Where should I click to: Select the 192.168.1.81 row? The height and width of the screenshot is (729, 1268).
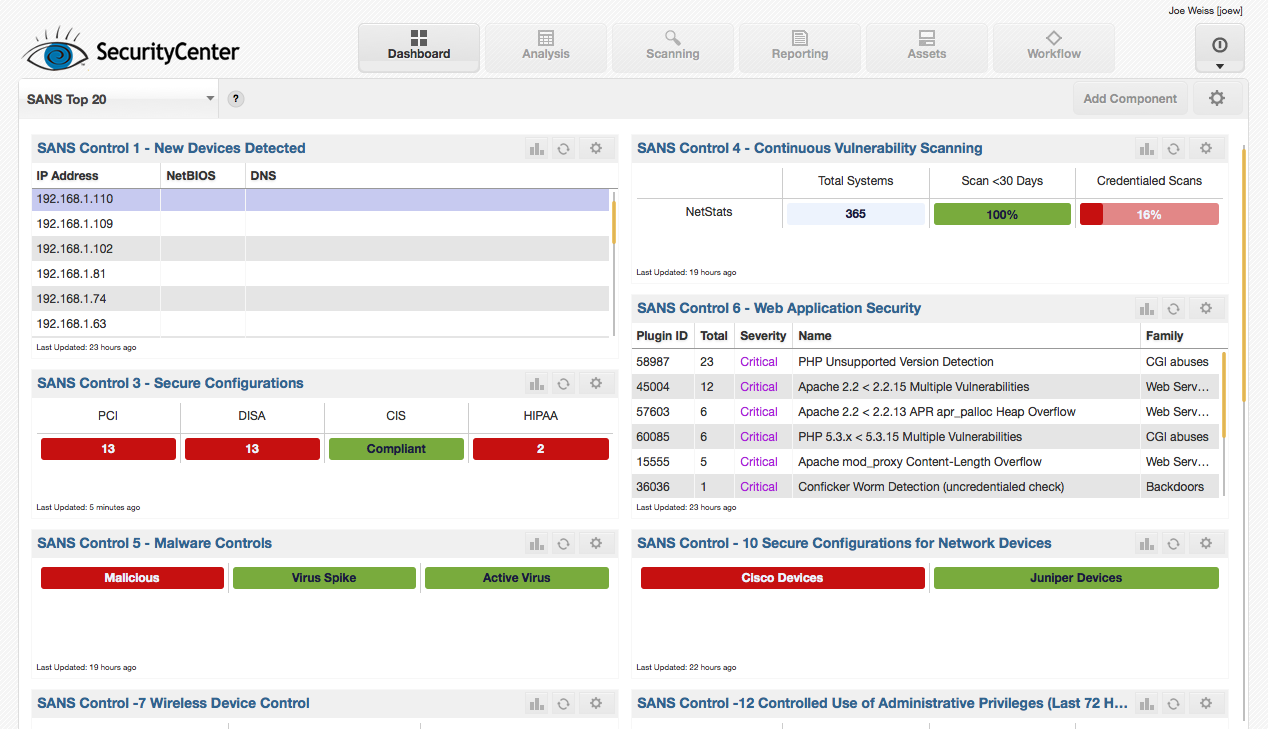tap(320, 274)
